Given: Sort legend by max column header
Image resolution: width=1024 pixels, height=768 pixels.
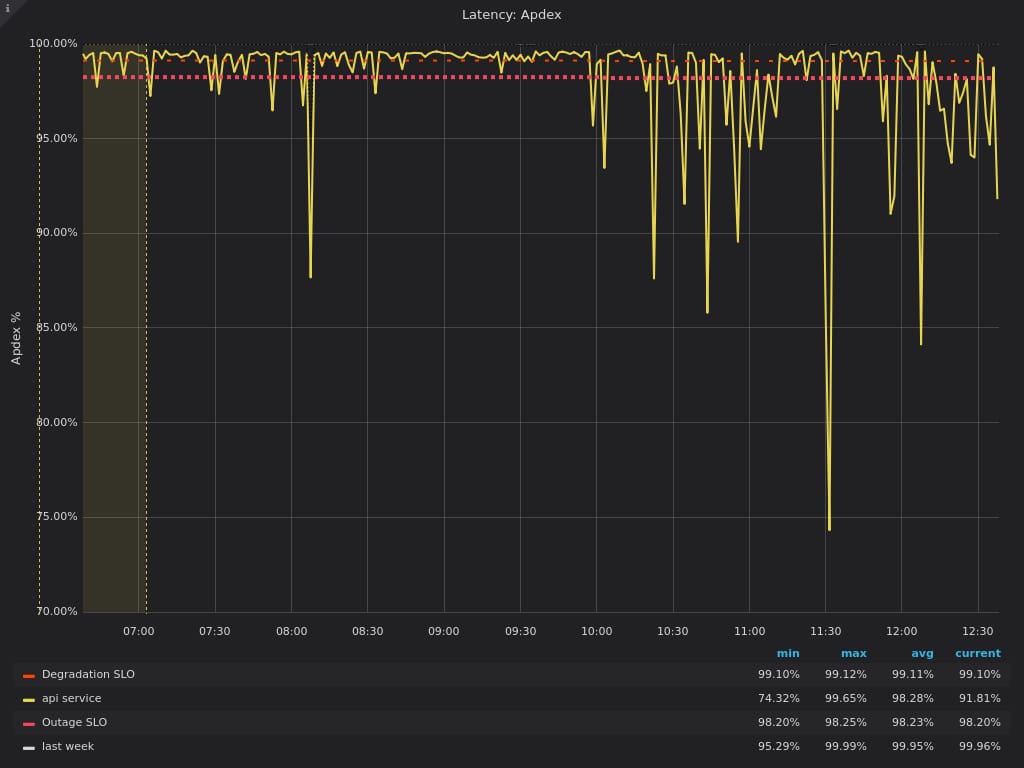Looking at the screenshot, I should (854, 653).
